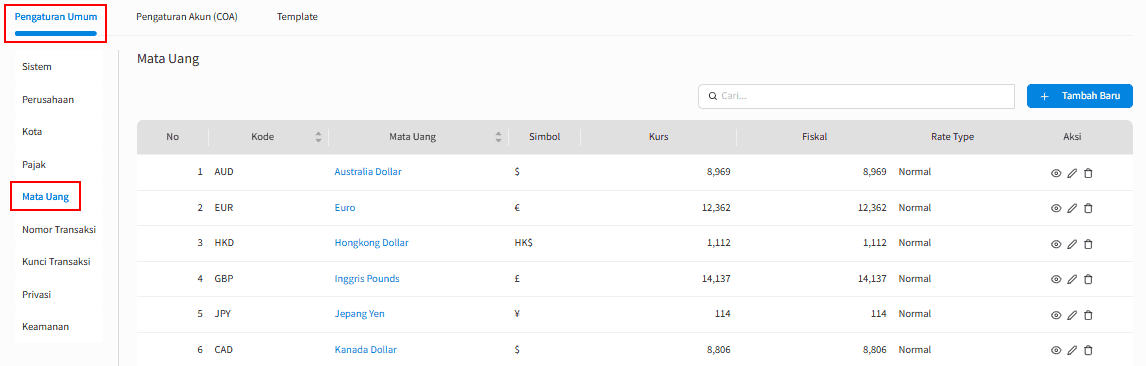The width and height of the screenshot is (1146, 366).
Task: Delete the Euro currency using trash icon
Action: pyautogui.click(x=1088, y=208)
